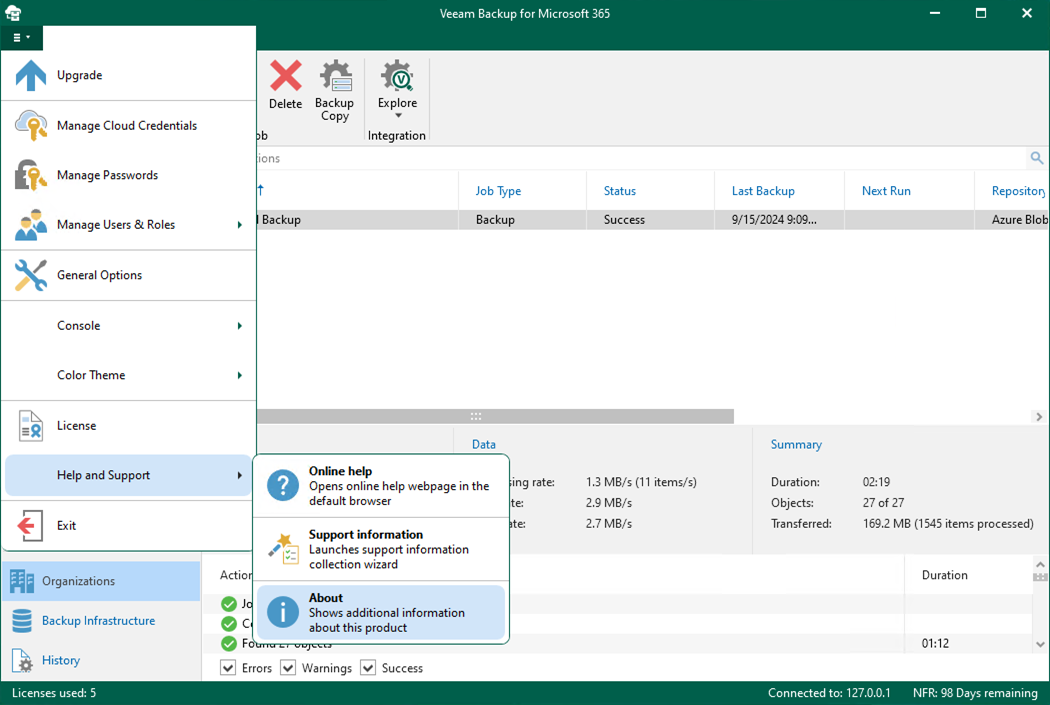
Task: Open General Options from the menu
Action: pyautogui.click(x=129, y=275)
